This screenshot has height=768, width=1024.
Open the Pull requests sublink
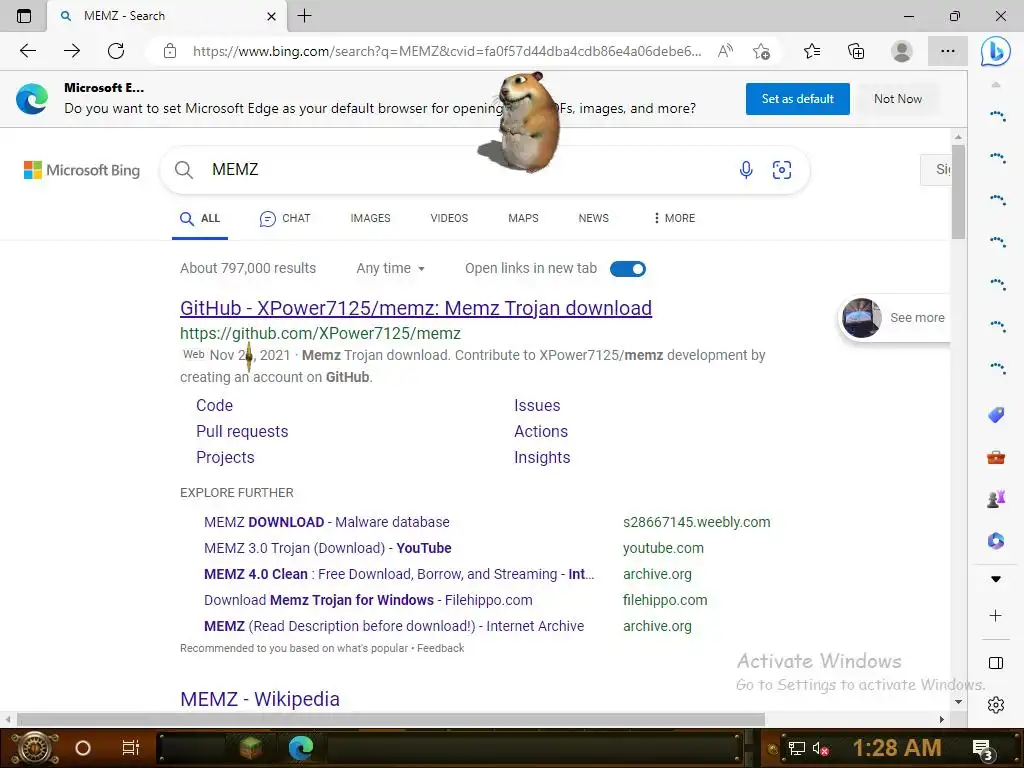coord(242,431)
